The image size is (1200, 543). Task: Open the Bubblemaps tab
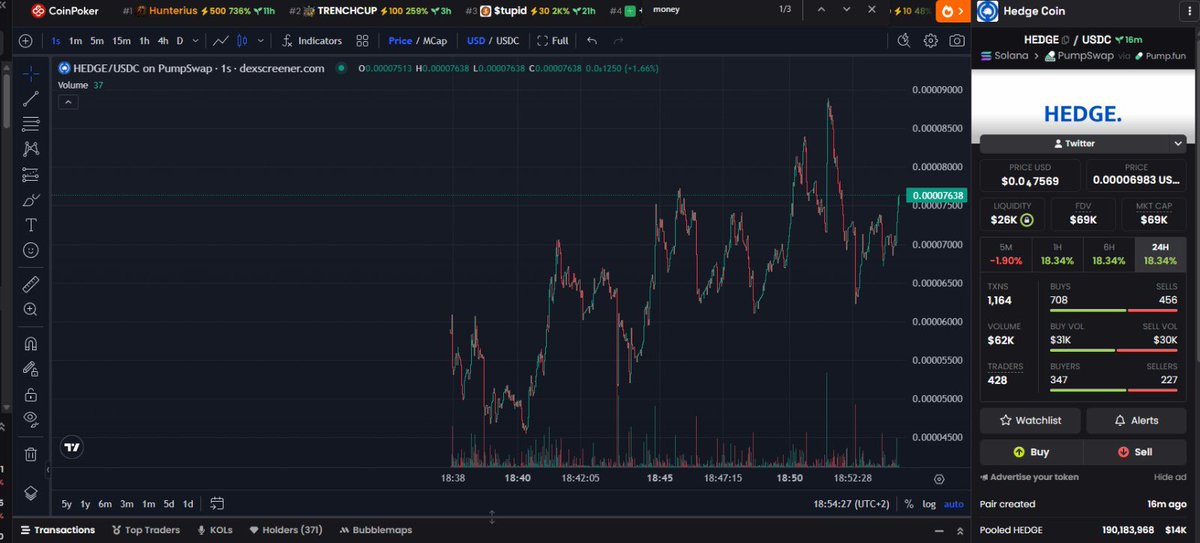(375, 530)
